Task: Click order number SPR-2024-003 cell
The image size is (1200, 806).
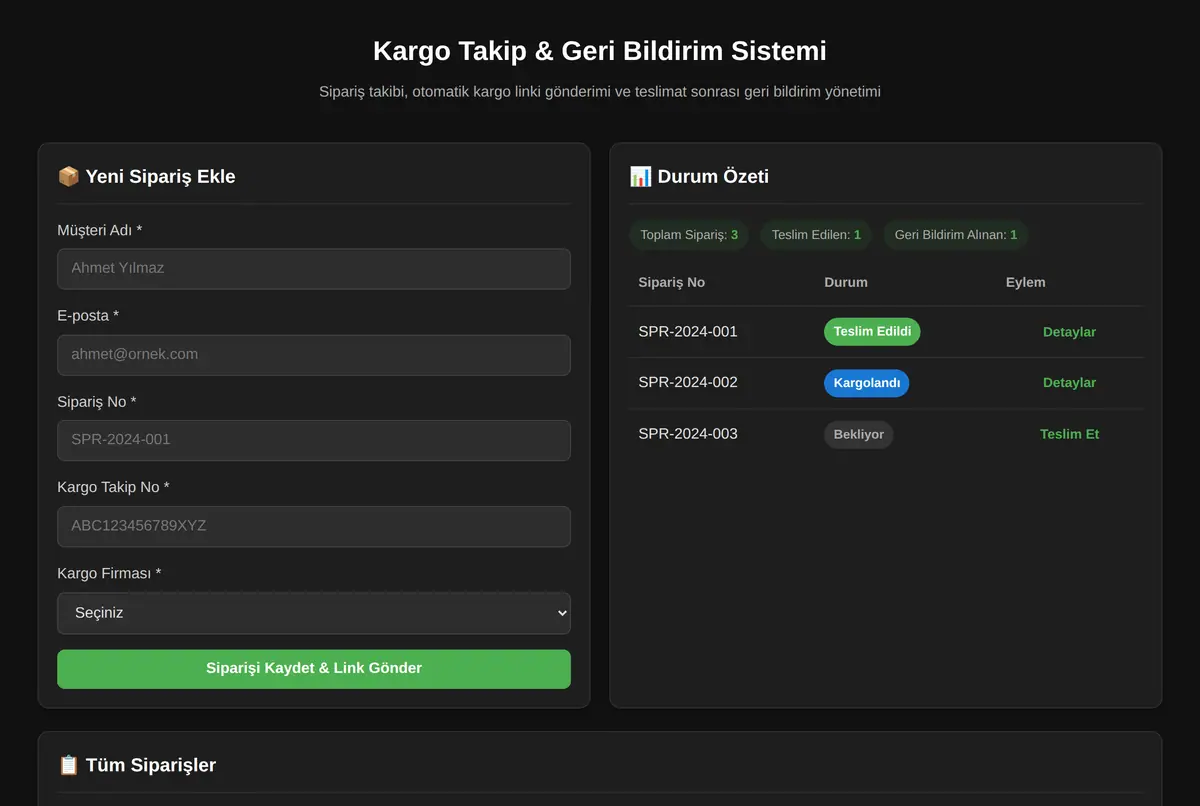Action: (688, 434)
